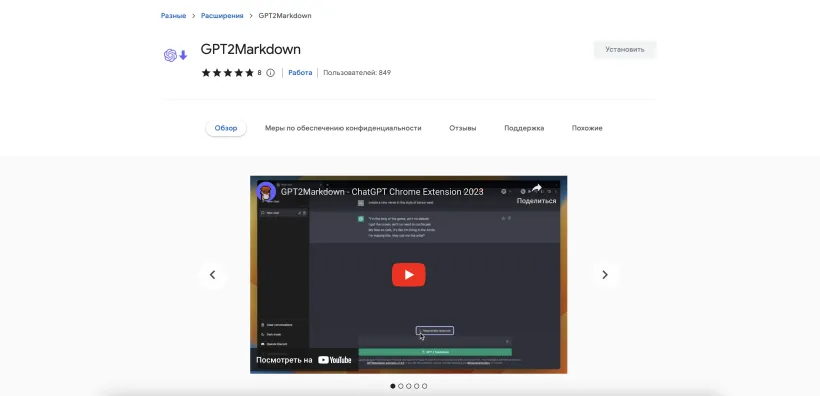Viewport: 820px width, 396px height.
Task: Open the channel avatar in video header
Action: 266,191
